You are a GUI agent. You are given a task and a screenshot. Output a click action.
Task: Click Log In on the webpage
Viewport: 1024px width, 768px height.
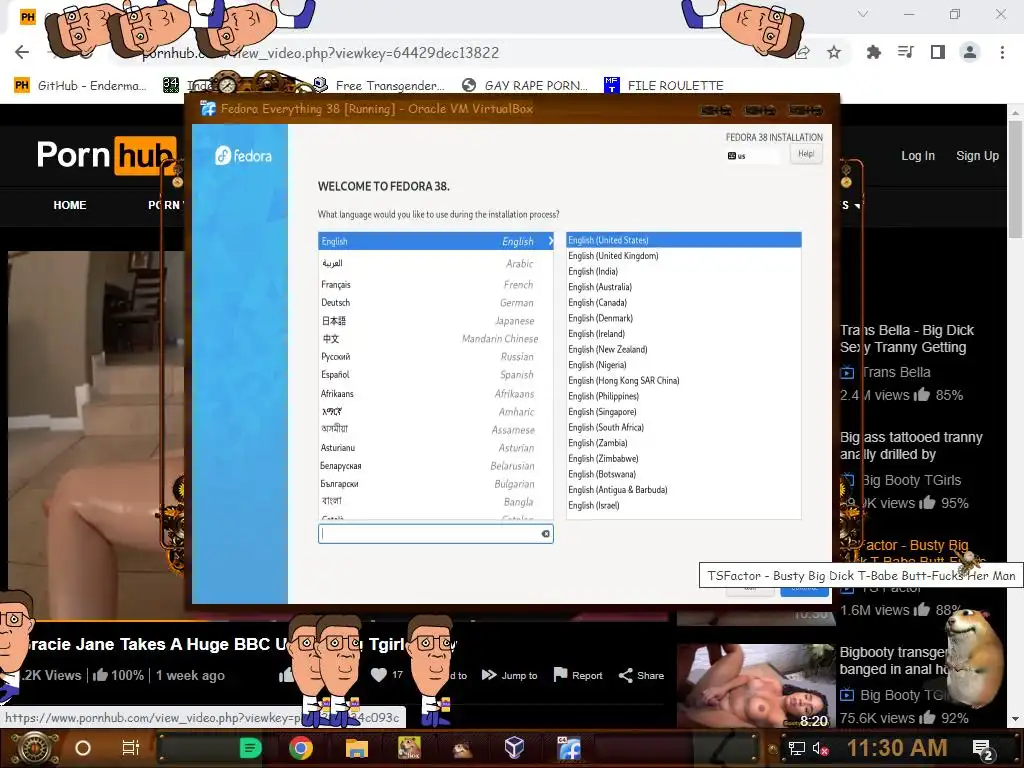click(918, 156)
